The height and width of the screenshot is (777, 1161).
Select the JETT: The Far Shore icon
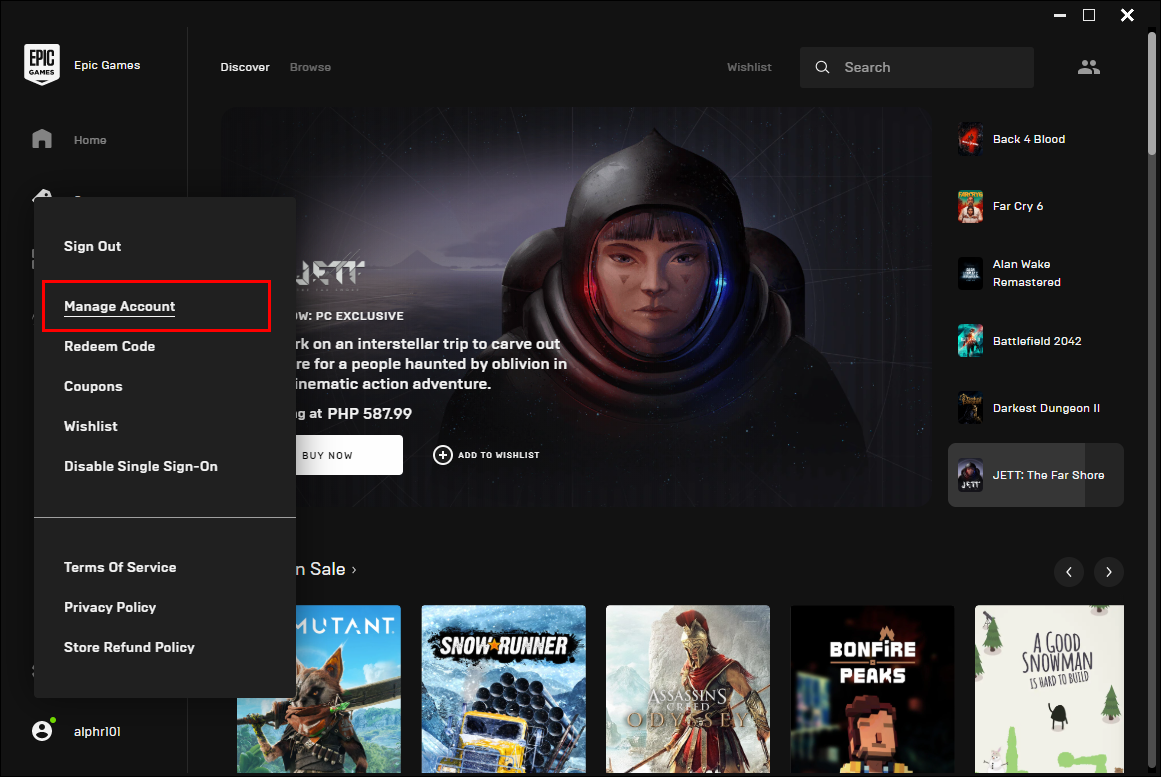(970, 476)
